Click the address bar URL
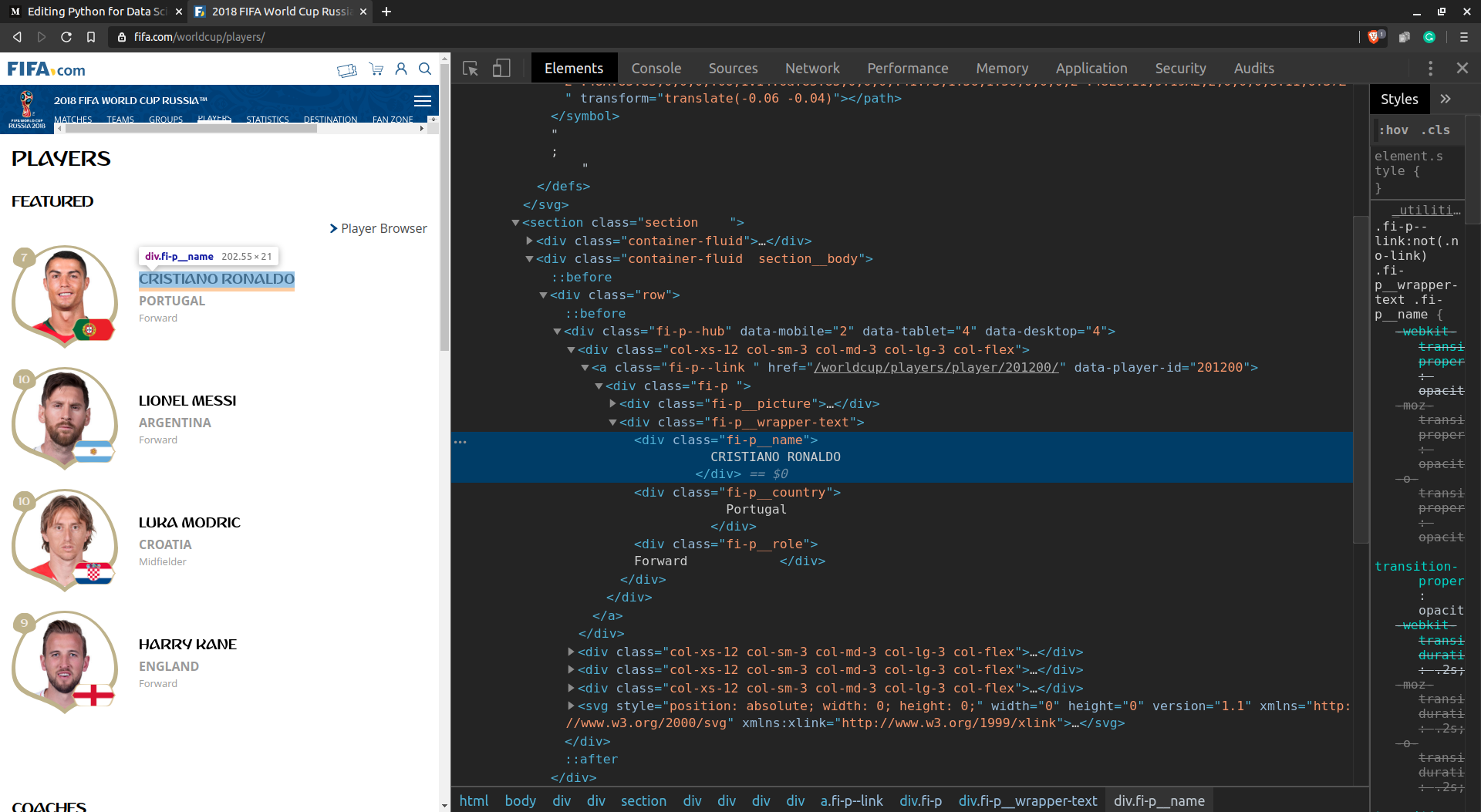The width and height of the screenshot is (1481, 812). coord(199,37)
